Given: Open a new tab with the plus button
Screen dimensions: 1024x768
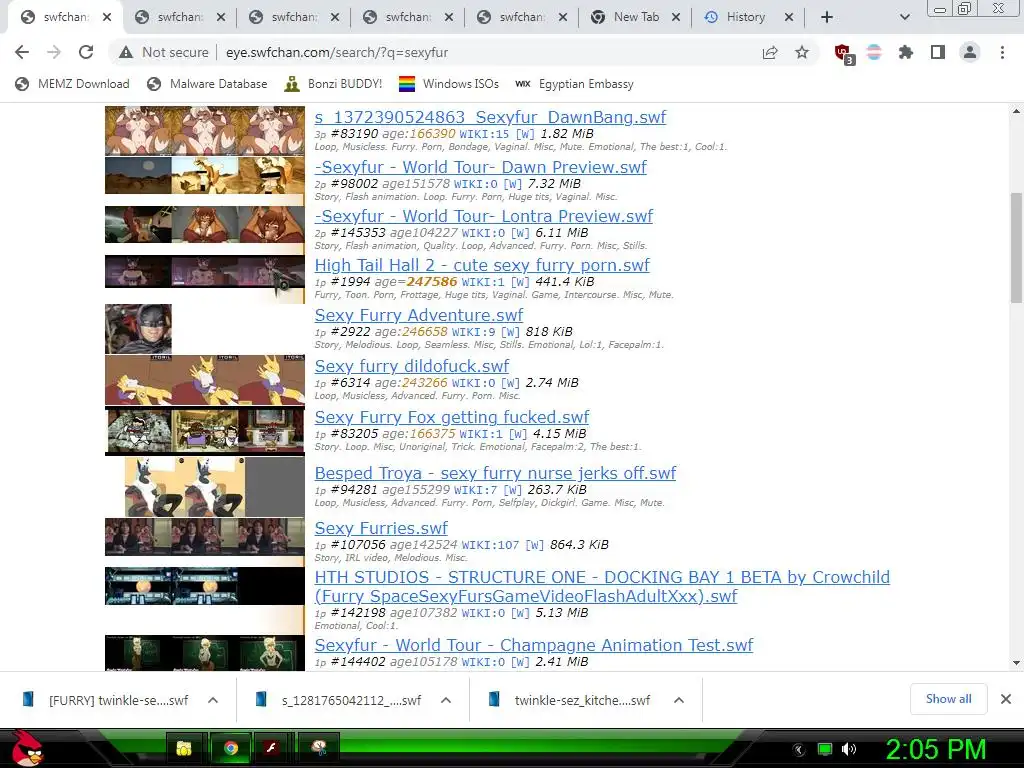Looking at the screenshot, I should [827, 17].
